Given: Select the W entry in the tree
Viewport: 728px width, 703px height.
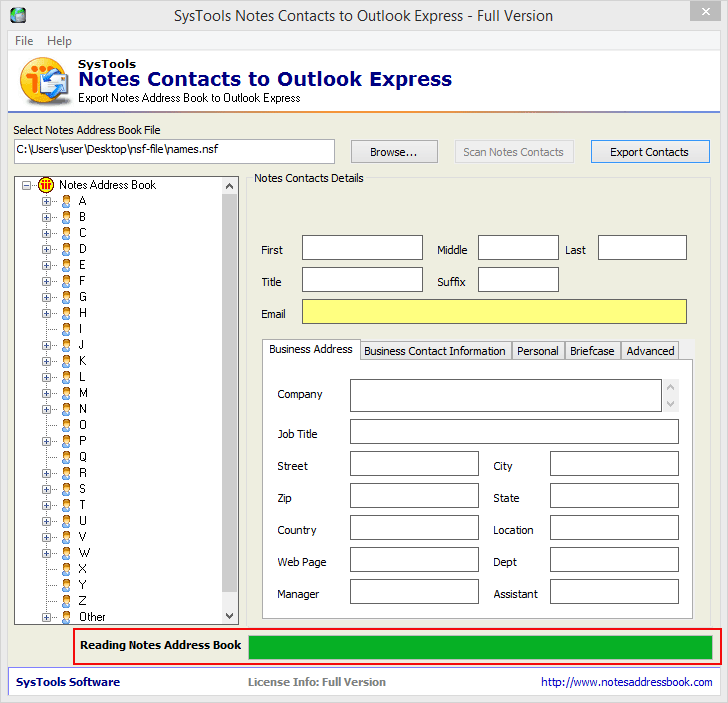Looking at the screenshot, I should (84, 553).
